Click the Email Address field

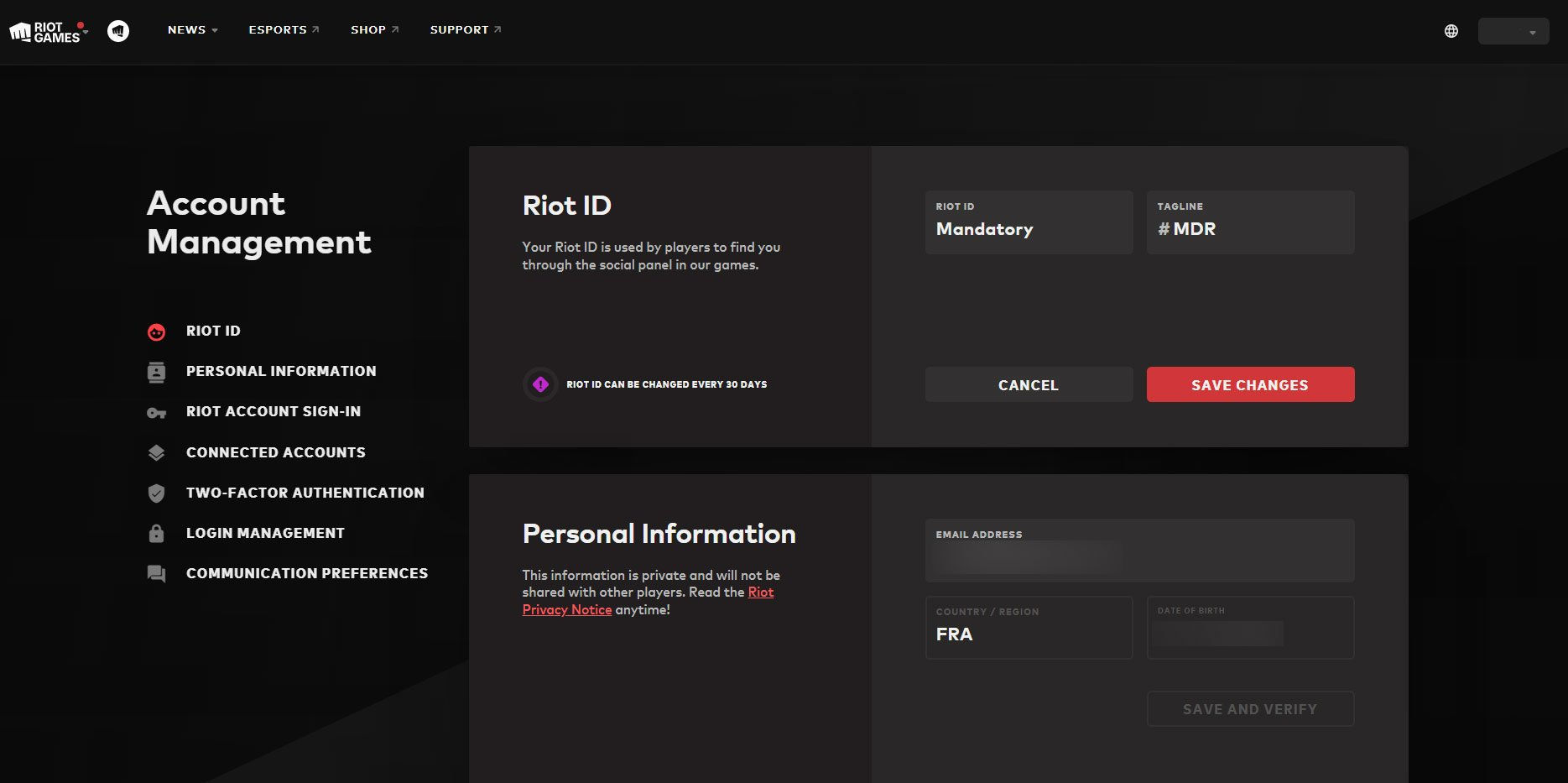coord(1139,551)
